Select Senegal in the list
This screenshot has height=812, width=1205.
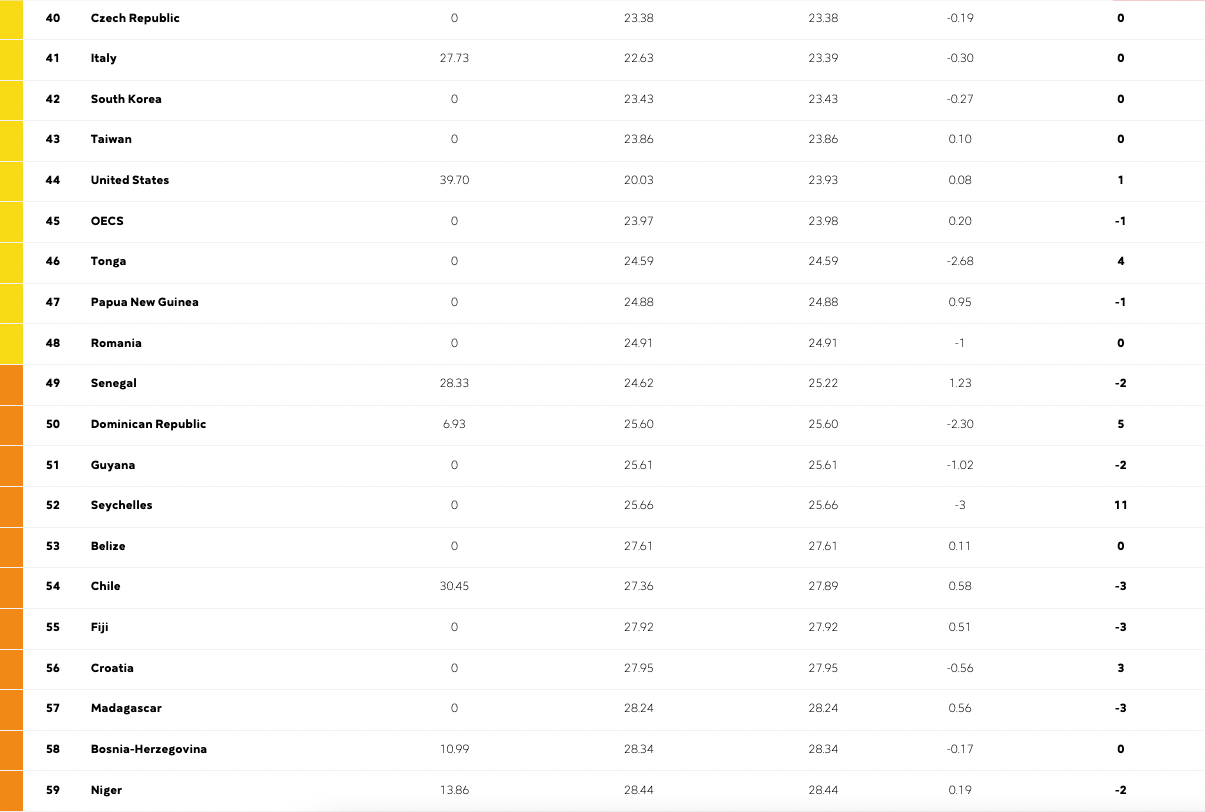pos(113,383)
